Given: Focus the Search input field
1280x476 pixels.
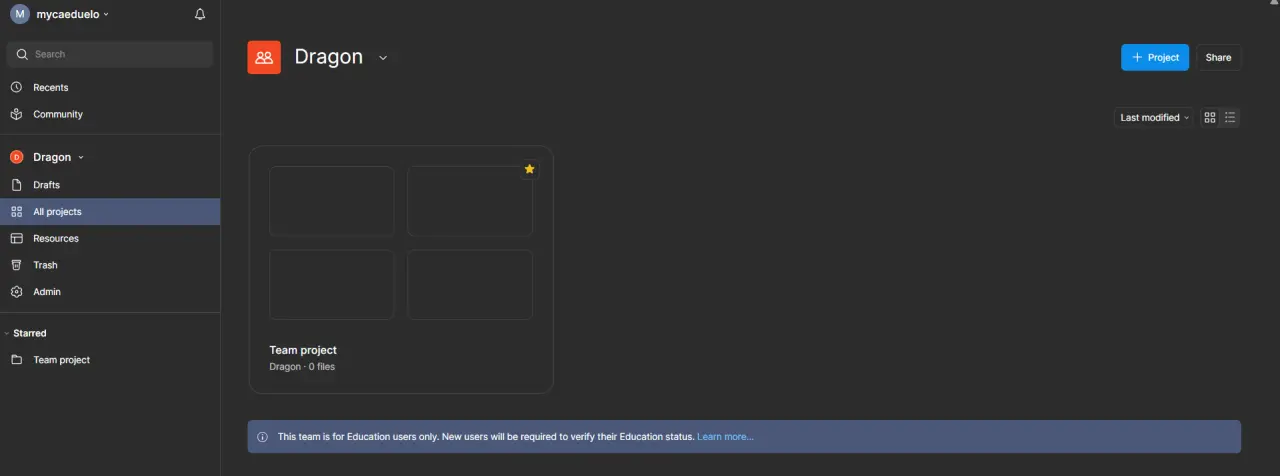Looking at the screenshot, I should [110, 54].
